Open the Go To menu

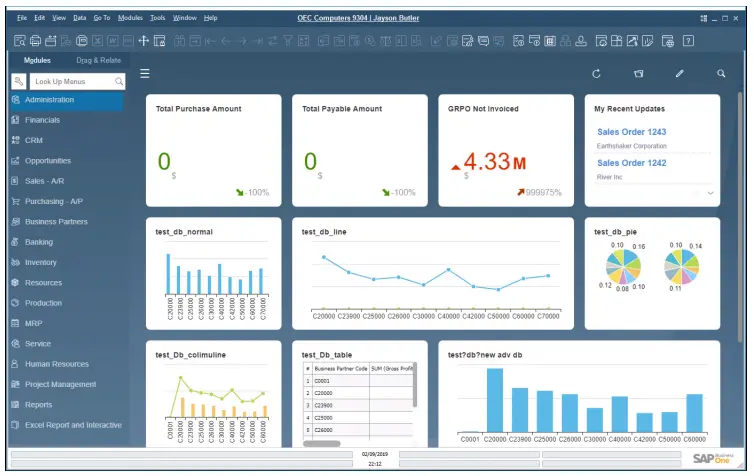tap(101, 18)
